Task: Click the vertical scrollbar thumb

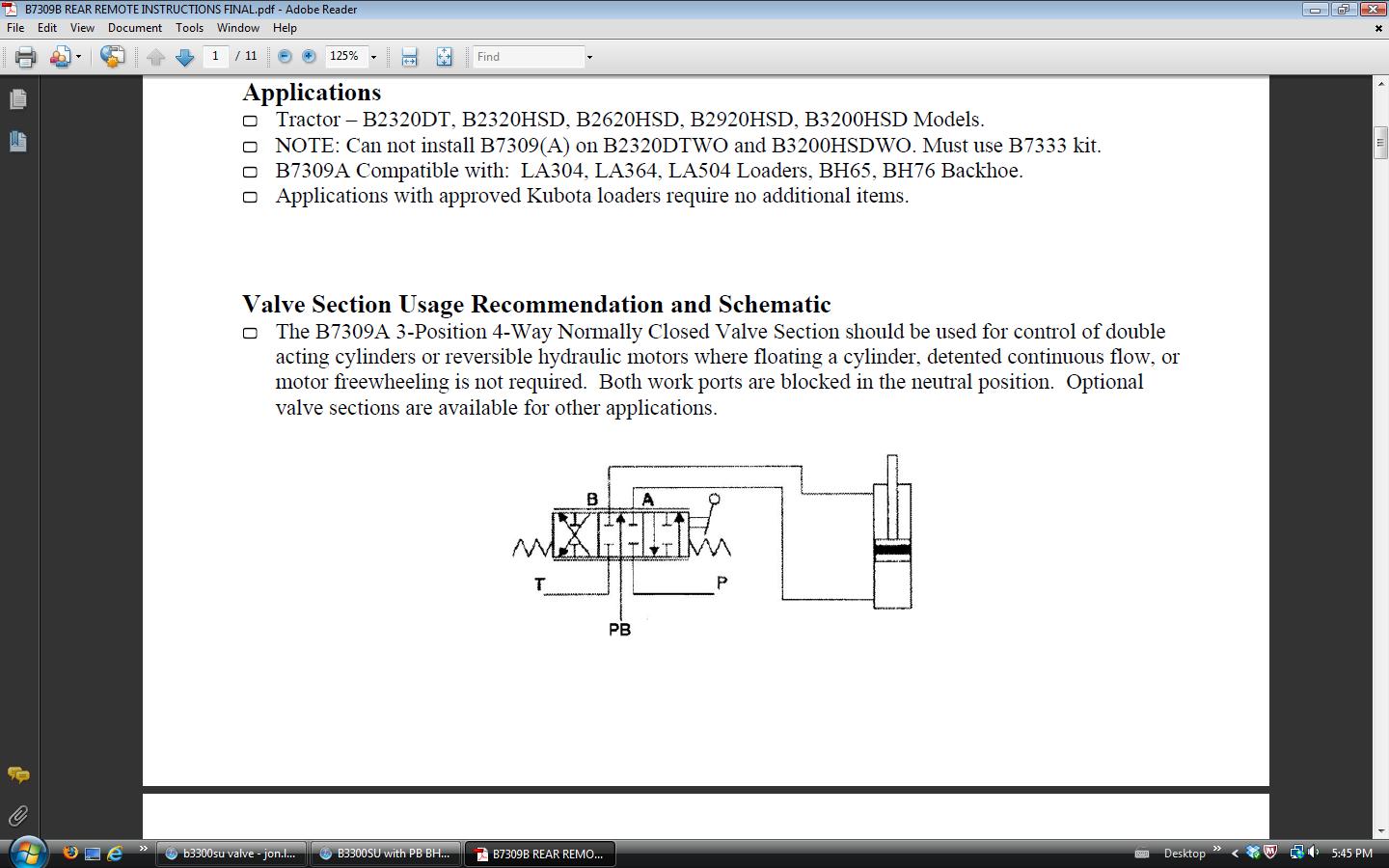Action: (1380, 143)
